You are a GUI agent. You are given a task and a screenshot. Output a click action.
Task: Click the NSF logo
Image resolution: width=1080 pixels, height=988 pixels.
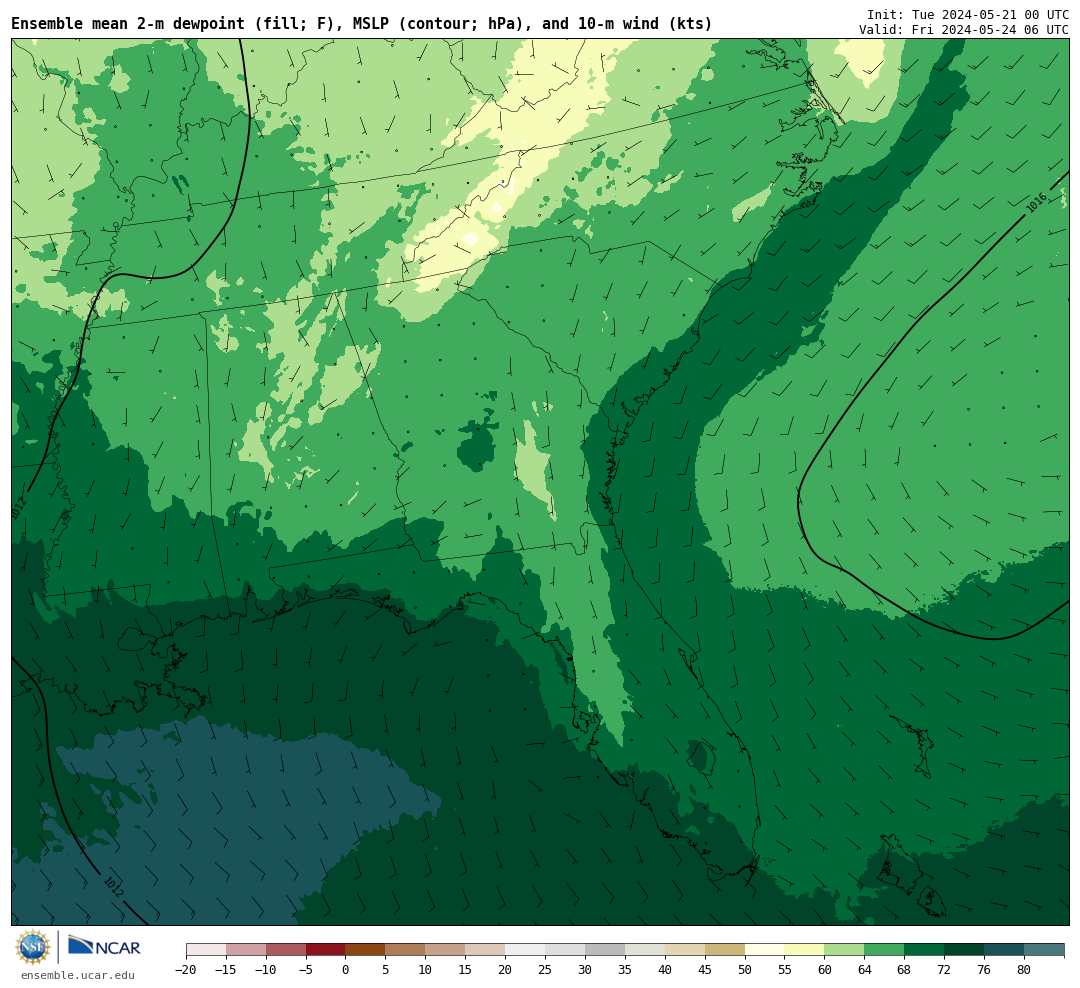coord(33,947)
